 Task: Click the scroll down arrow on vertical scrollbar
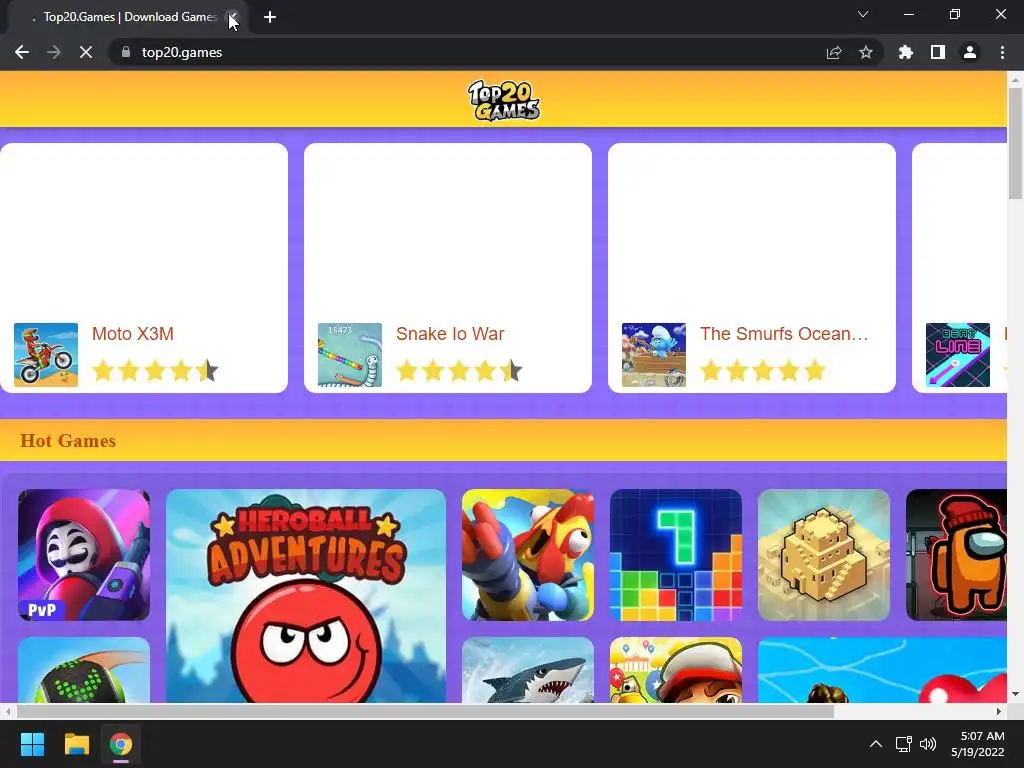pos(1015,694)
